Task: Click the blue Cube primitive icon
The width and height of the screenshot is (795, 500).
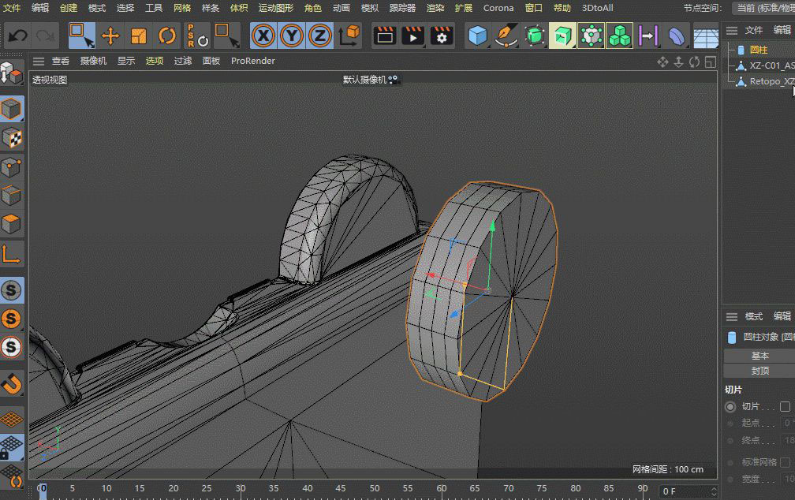Action: [478, 36]
